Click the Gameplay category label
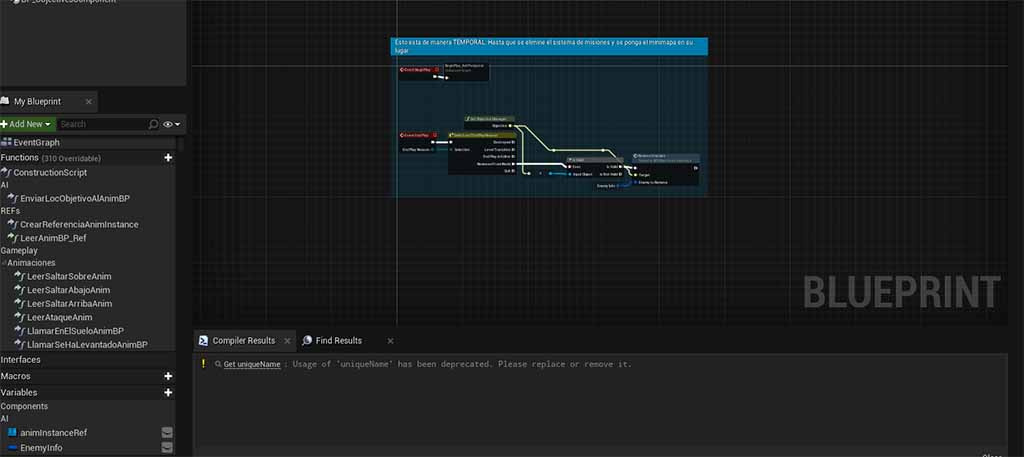1024x457 pixels. click(x=19, y=251)
